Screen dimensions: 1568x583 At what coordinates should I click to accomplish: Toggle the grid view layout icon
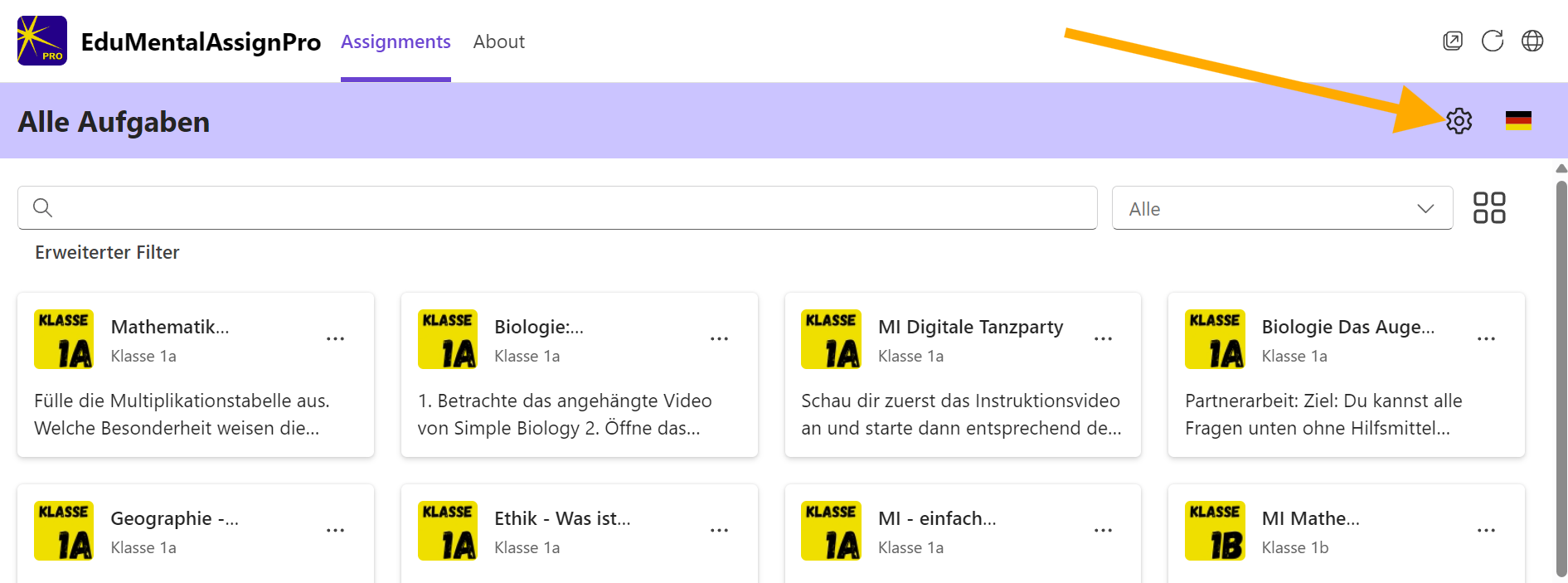click(x=1489, y=207)
